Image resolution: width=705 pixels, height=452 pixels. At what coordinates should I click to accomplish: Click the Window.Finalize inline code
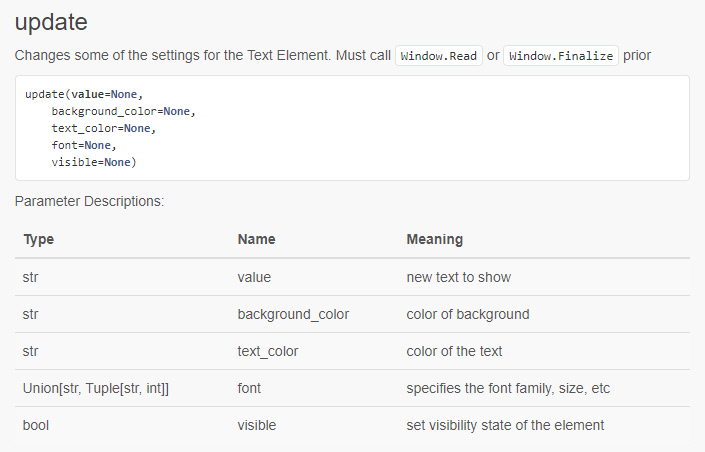pos(561,56)
